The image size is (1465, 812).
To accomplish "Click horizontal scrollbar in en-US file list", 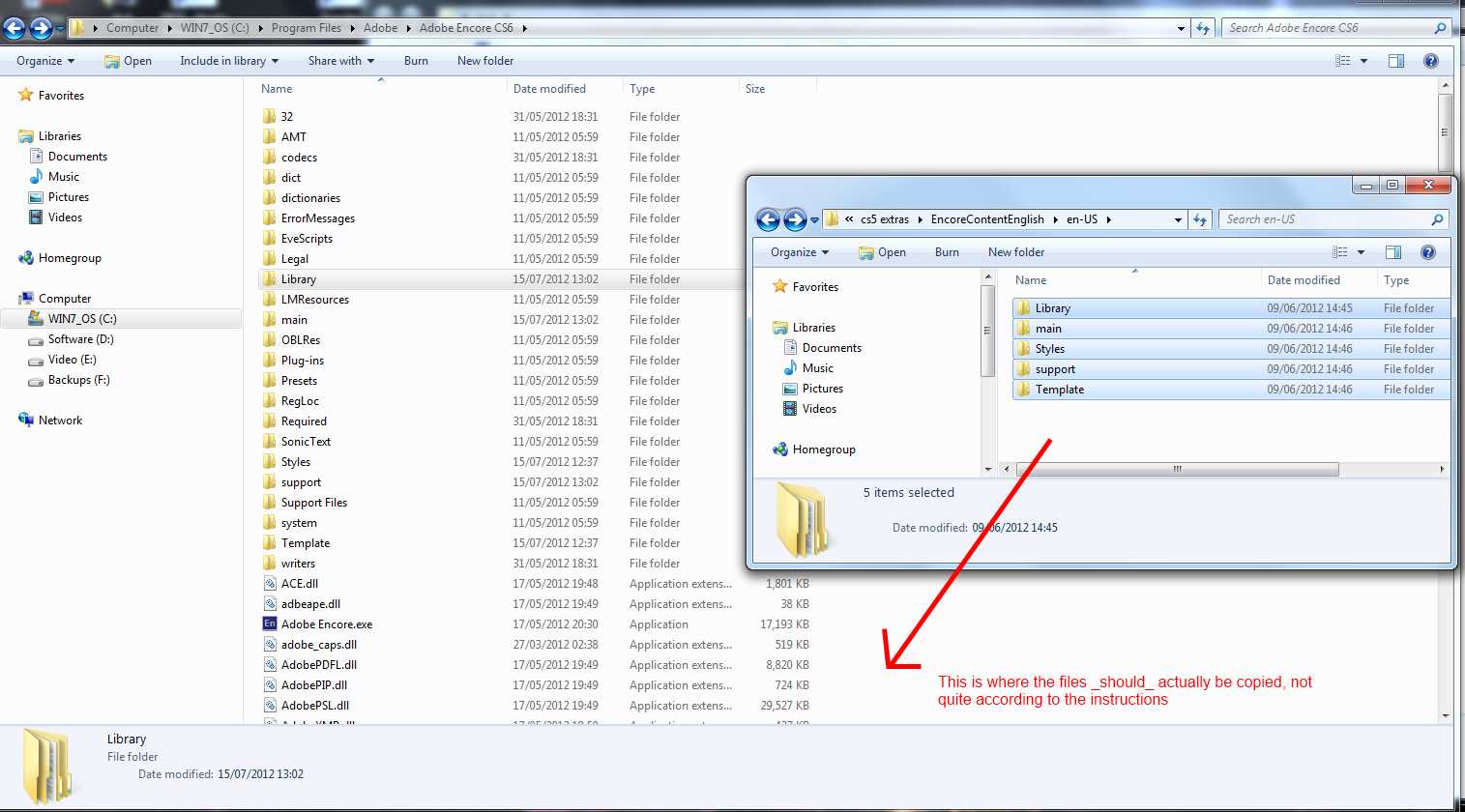I will pyautogui.click(x=1177, y=470).
